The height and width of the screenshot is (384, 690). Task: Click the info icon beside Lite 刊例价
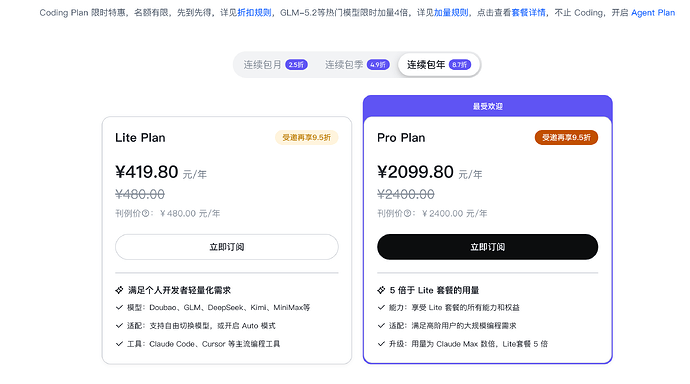pos(145,214)
